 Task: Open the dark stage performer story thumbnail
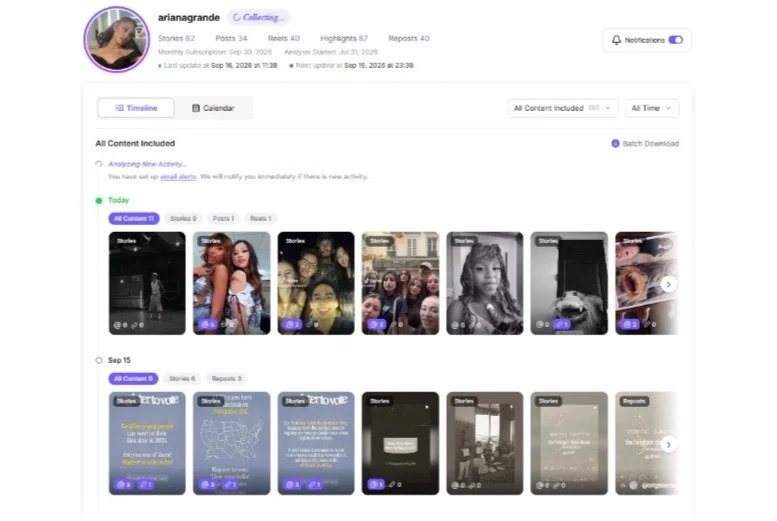click(x=147, y=283)
